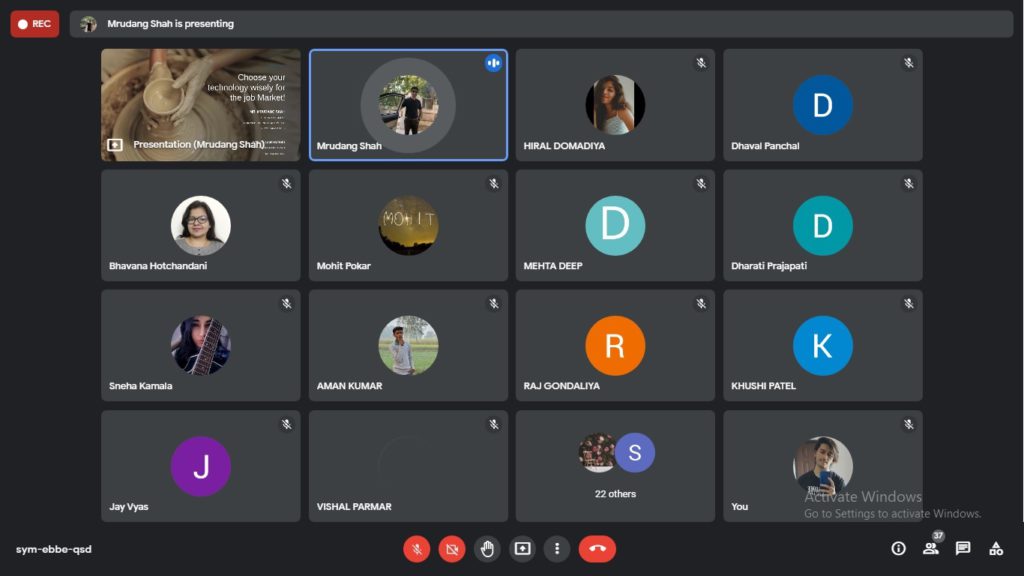1024x576 pixels.
Task: Select Dhaval Panchal's participant tile
Action: (x=822, y=105)
